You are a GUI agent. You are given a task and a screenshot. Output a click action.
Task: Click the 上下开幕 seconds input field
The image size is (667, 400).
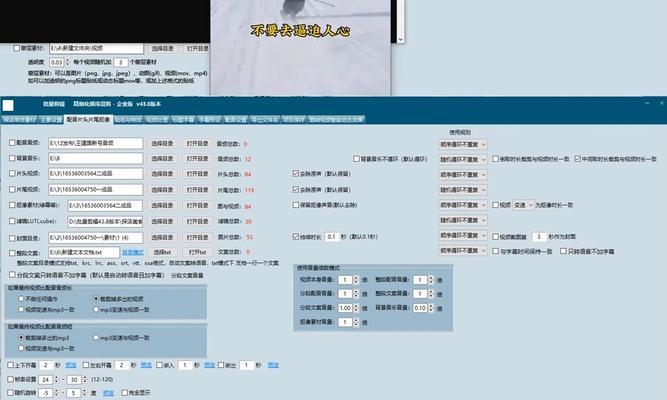tap(46, 365)
